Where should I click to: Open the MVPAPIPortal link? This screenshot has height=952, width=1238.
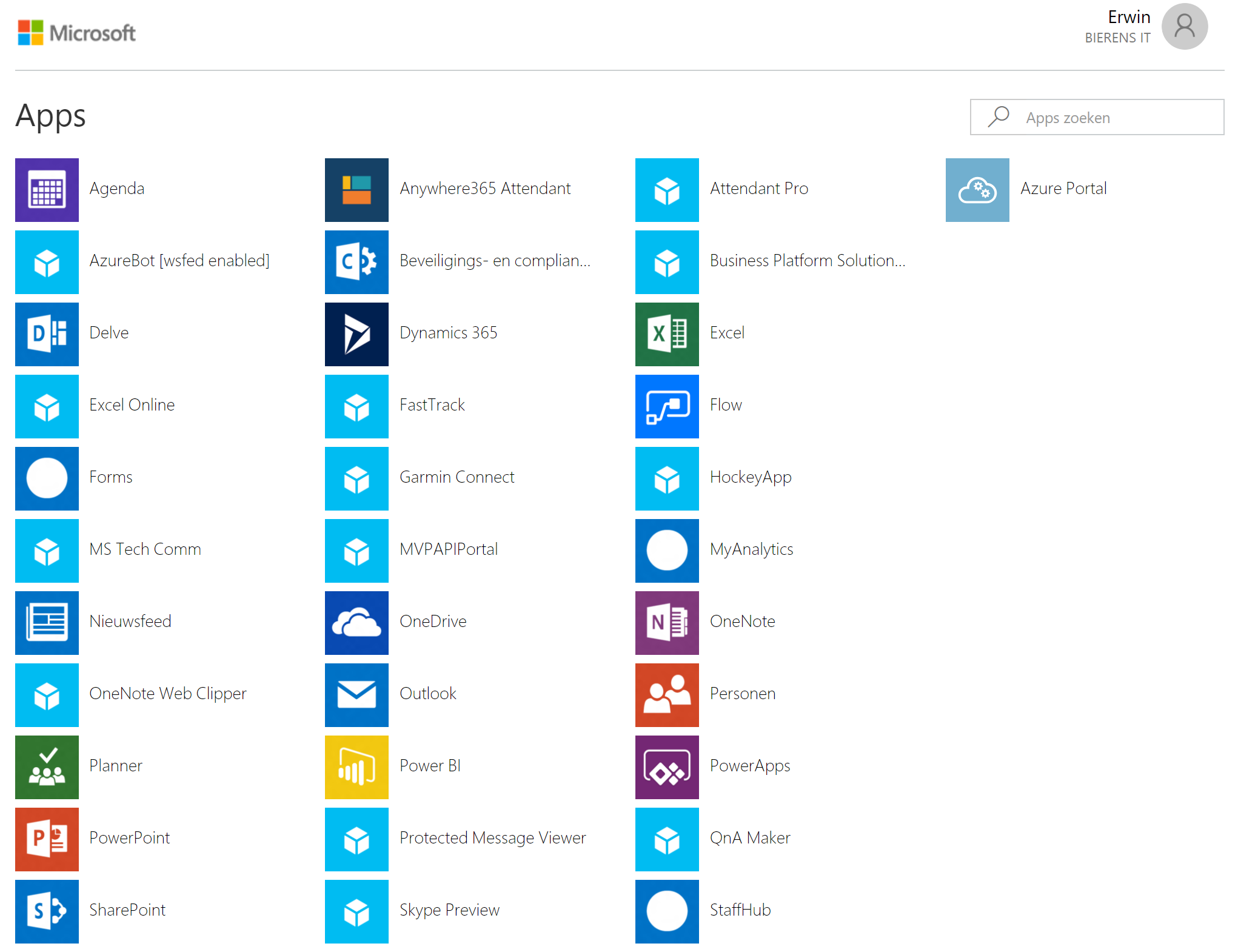click(x=449, y=549)
